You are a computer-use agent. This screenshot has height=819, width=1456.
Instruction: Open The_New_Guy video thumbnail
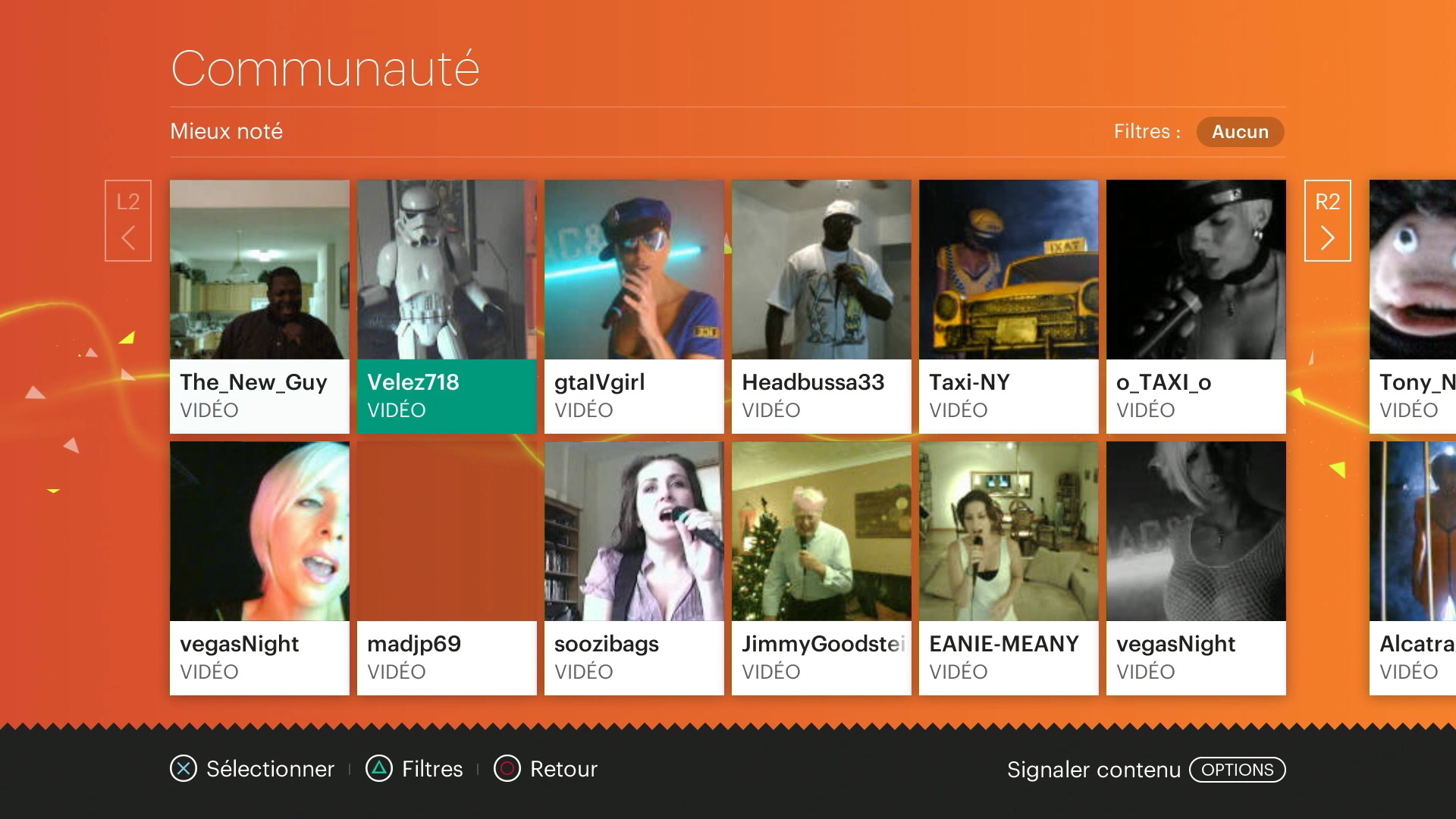tap(259, 306)
